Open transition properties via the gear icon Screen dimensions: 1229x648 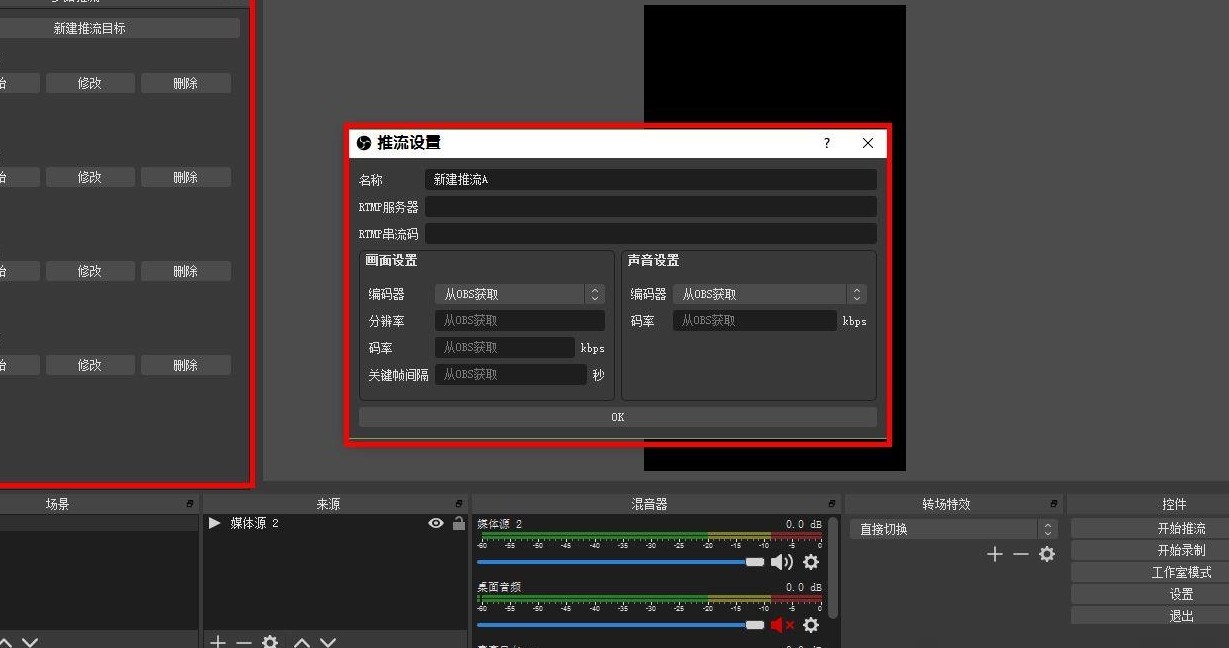click(x=1047, y=554)
